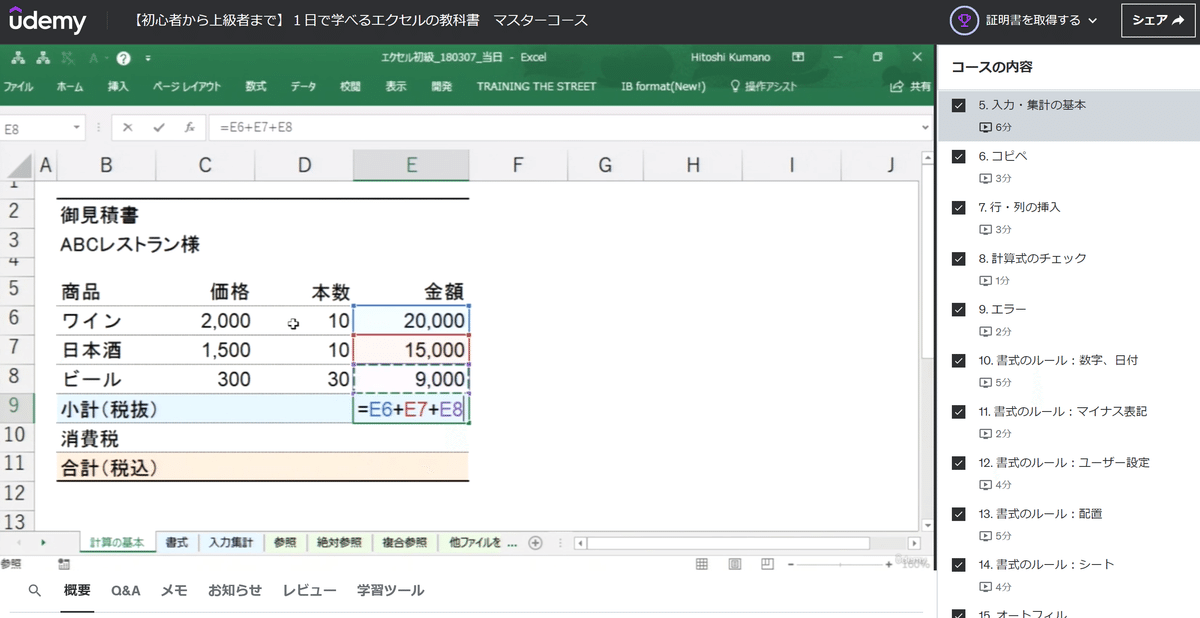Click the Excel help question mark icon

[123, 58]
